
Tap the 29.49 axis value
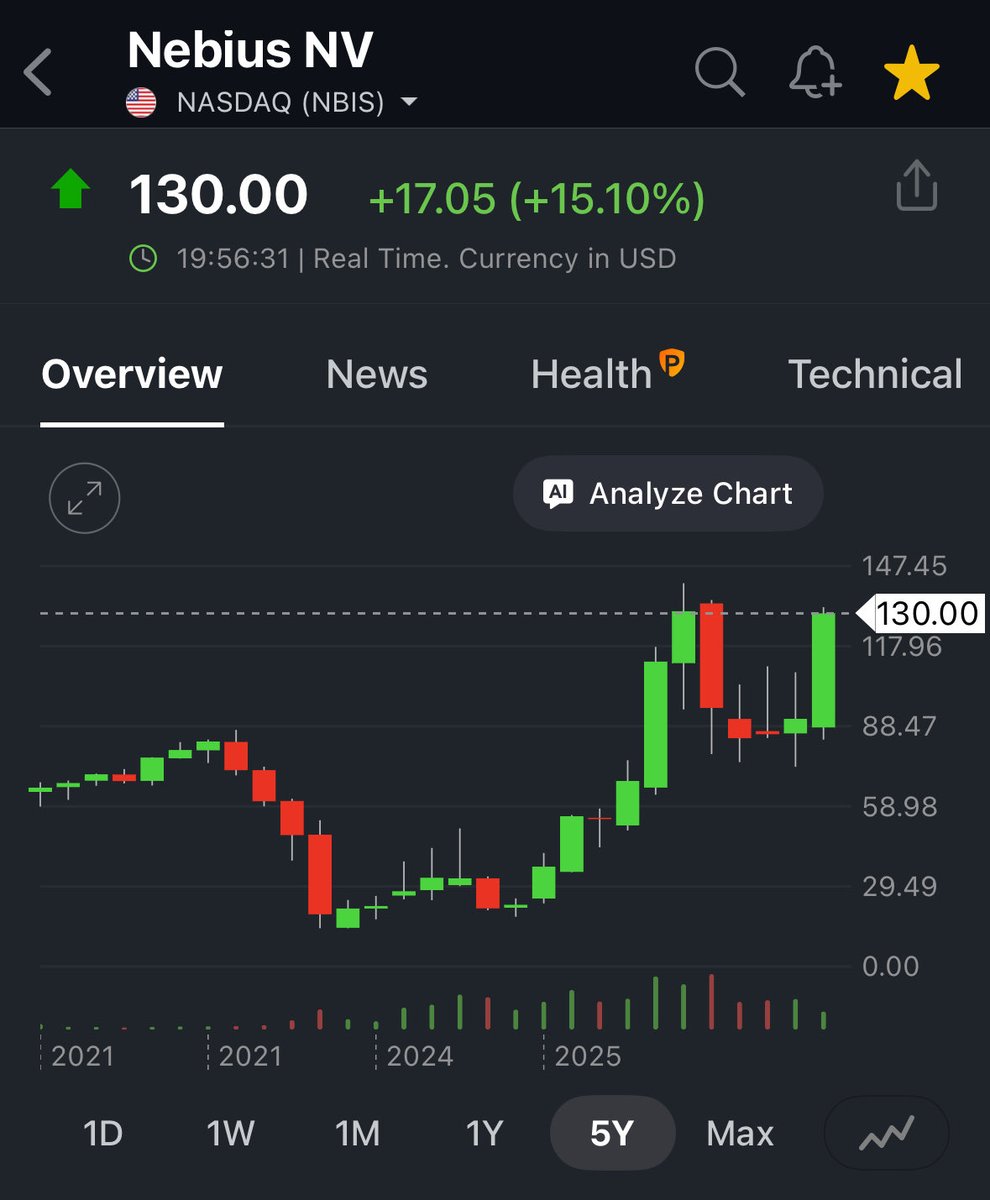[900, 886]
